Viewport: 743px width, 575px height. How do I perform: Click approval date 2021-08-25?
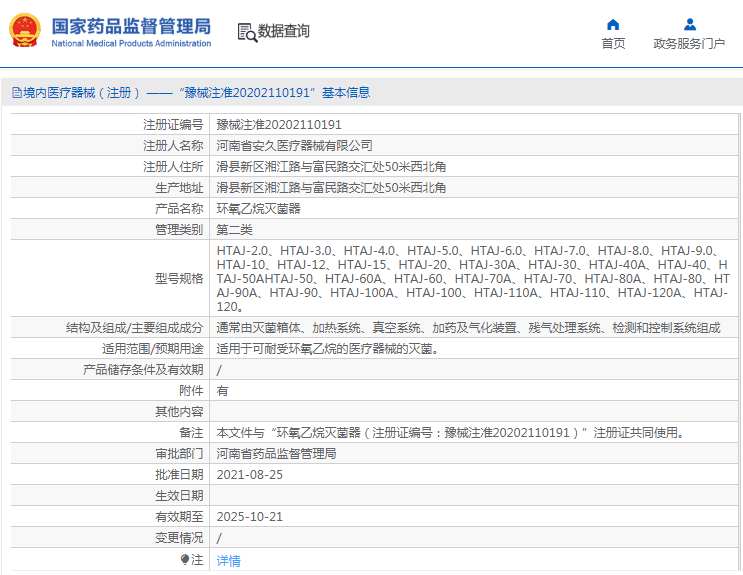pos(250,475)
